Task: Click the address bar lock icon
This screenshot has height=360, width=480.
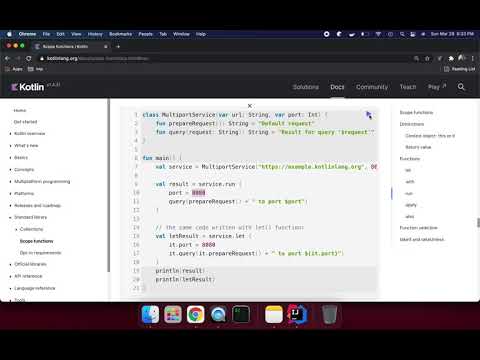Action: 42,59
